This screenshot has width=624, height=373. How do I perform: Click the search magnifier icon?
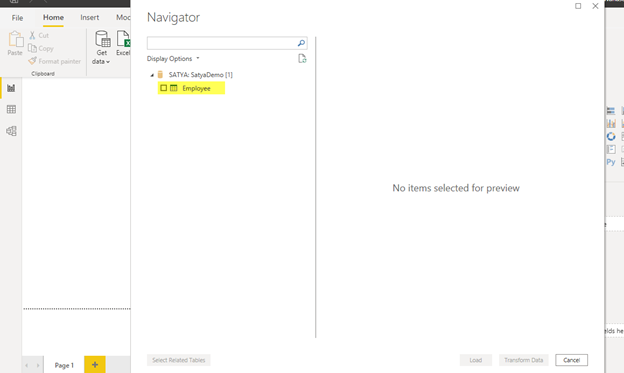301,43
